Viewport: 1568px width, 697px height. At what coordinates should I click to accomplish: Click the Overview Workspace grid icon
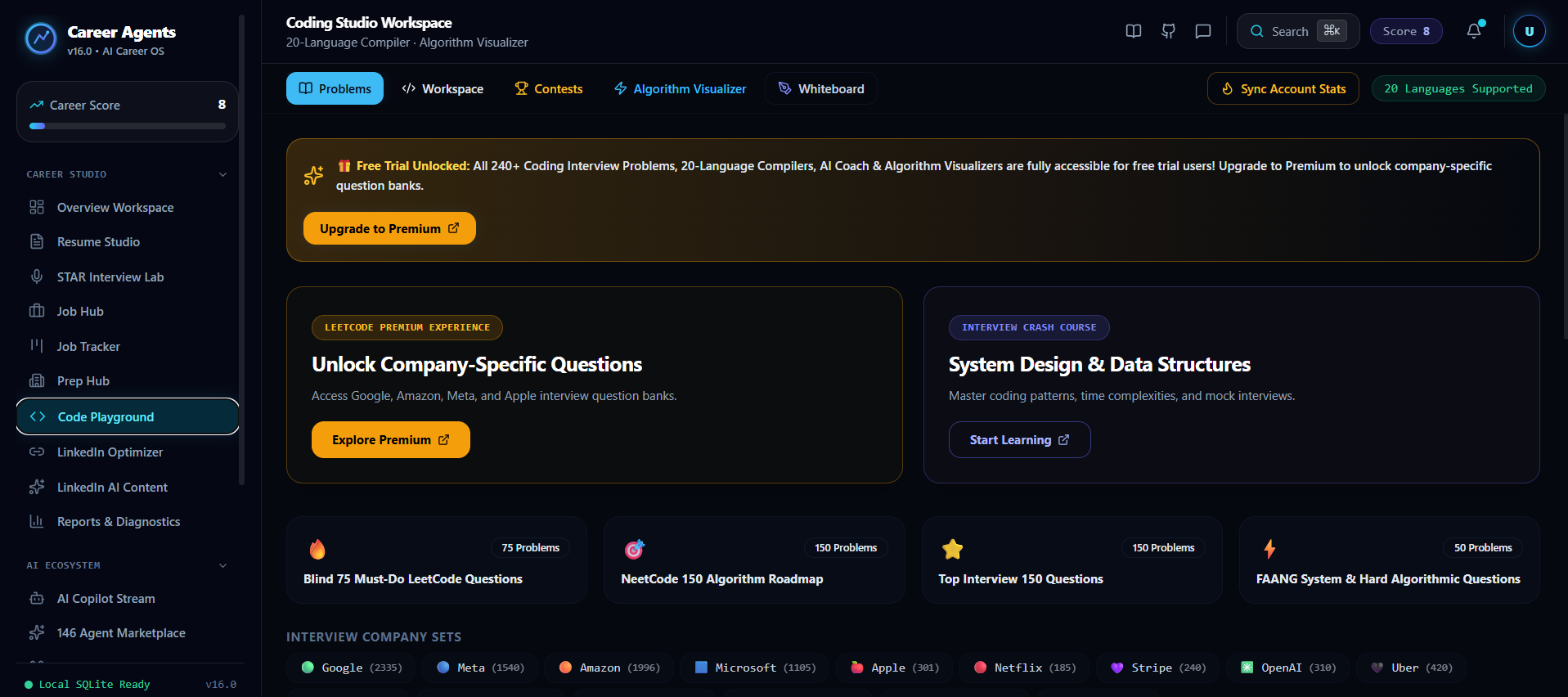(37, 207)
